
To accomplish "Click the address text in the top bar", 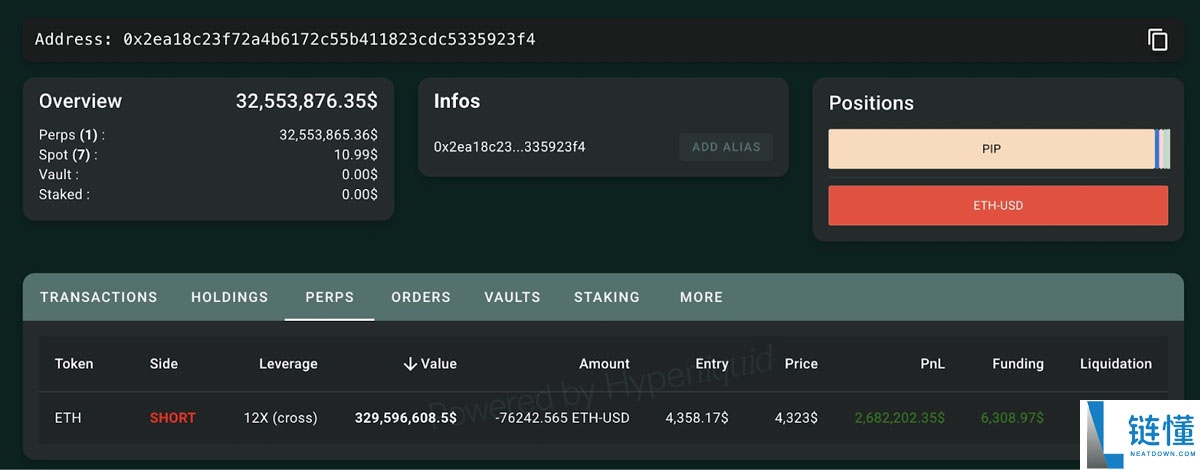I will 285,40.
